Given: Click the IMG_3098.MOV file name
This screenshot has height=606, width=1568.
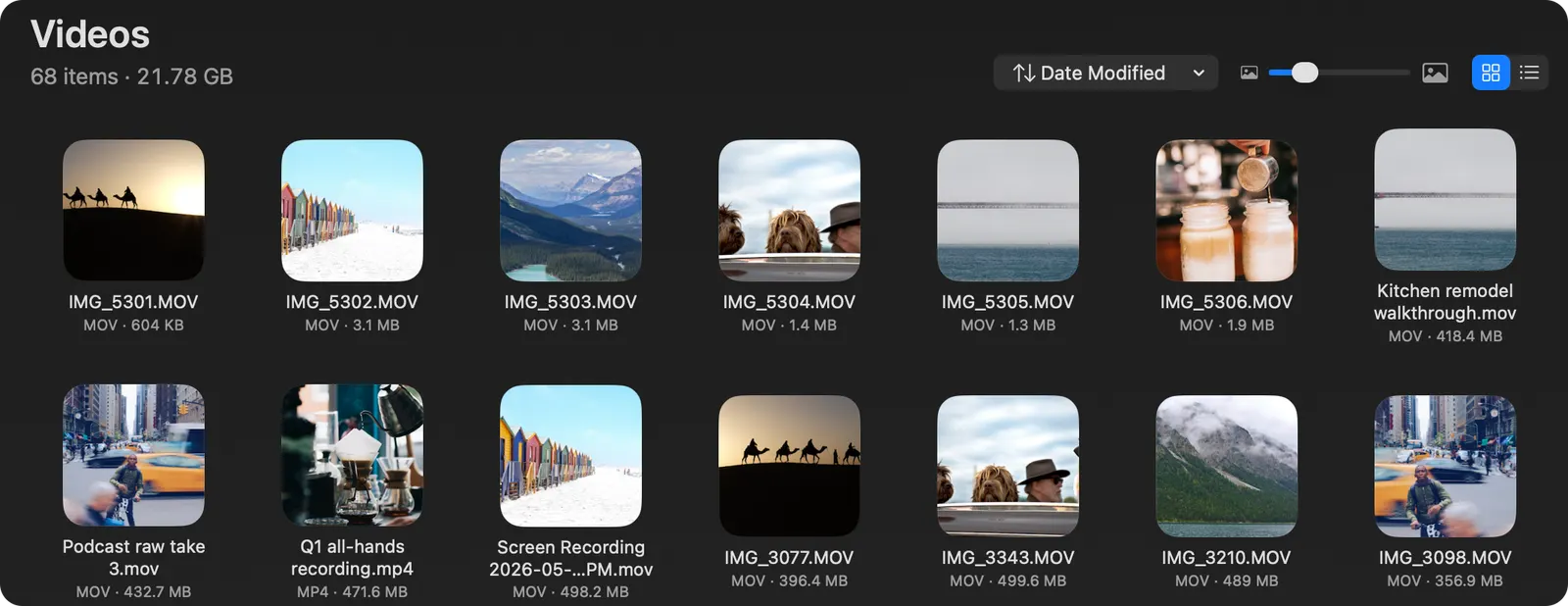Looking at the screenshot, I should tap(1445, 557).
